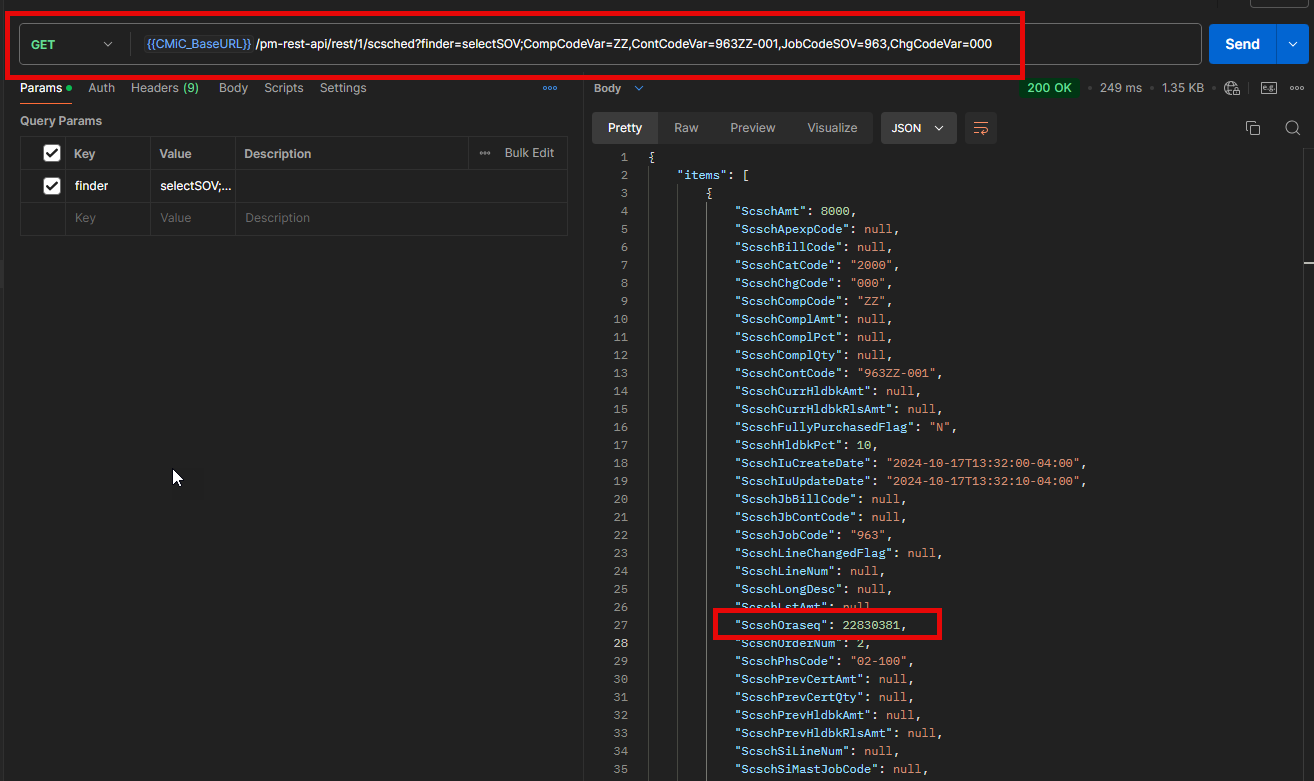Viewport: 1314px width, 781px height.
Task: Click the "items": [ line
Action: [714, 175]
